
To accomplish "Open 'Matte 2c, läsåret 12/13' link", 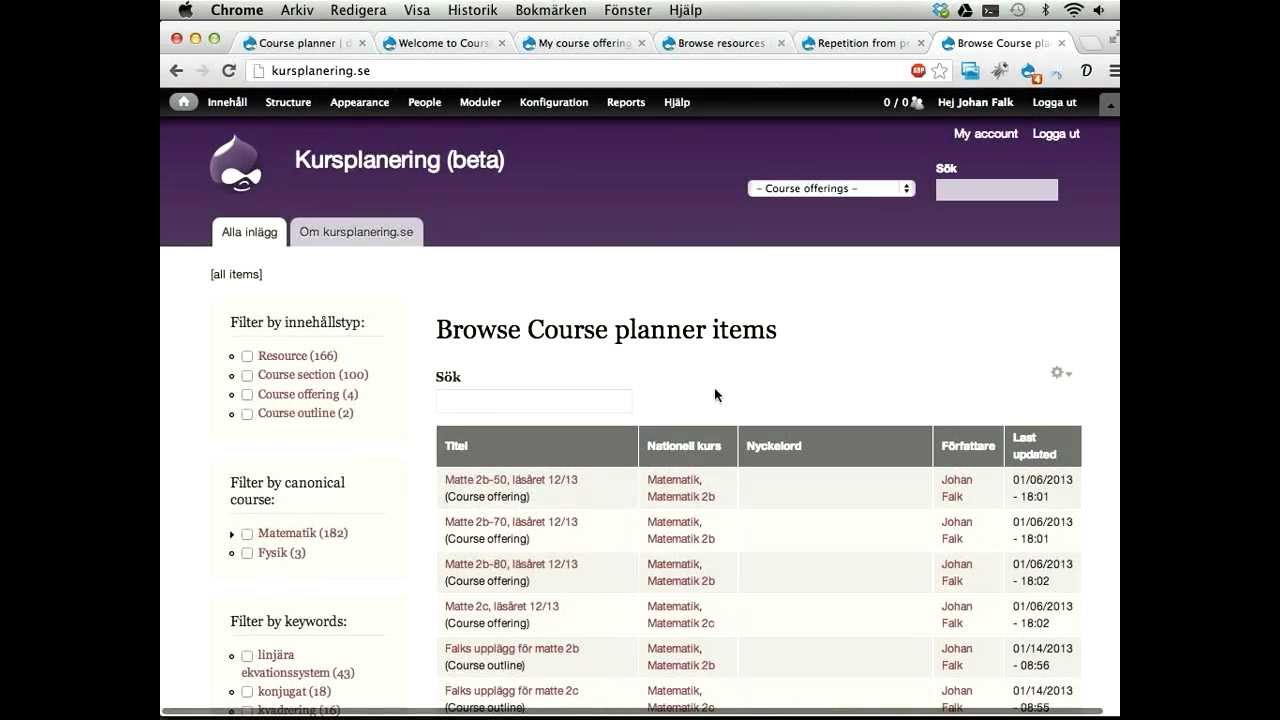I will coord(502,607).
